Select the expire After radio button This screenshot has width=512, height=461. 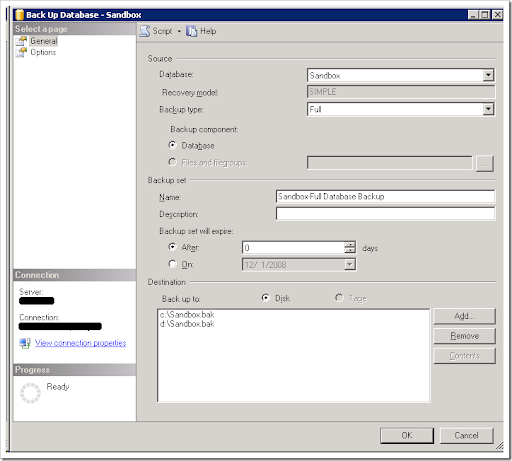pos(172,247)
